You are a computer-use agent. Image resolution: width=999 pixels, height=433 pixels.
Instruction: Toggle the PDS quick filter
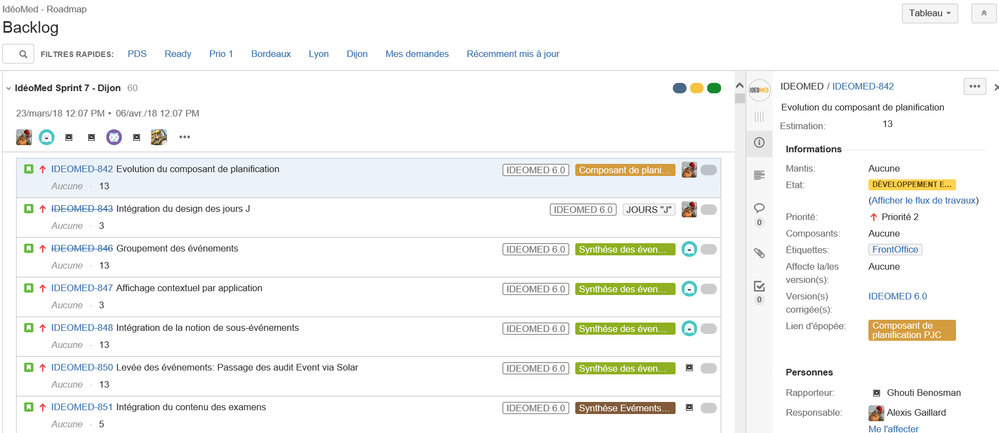click(x=137, y=54)
